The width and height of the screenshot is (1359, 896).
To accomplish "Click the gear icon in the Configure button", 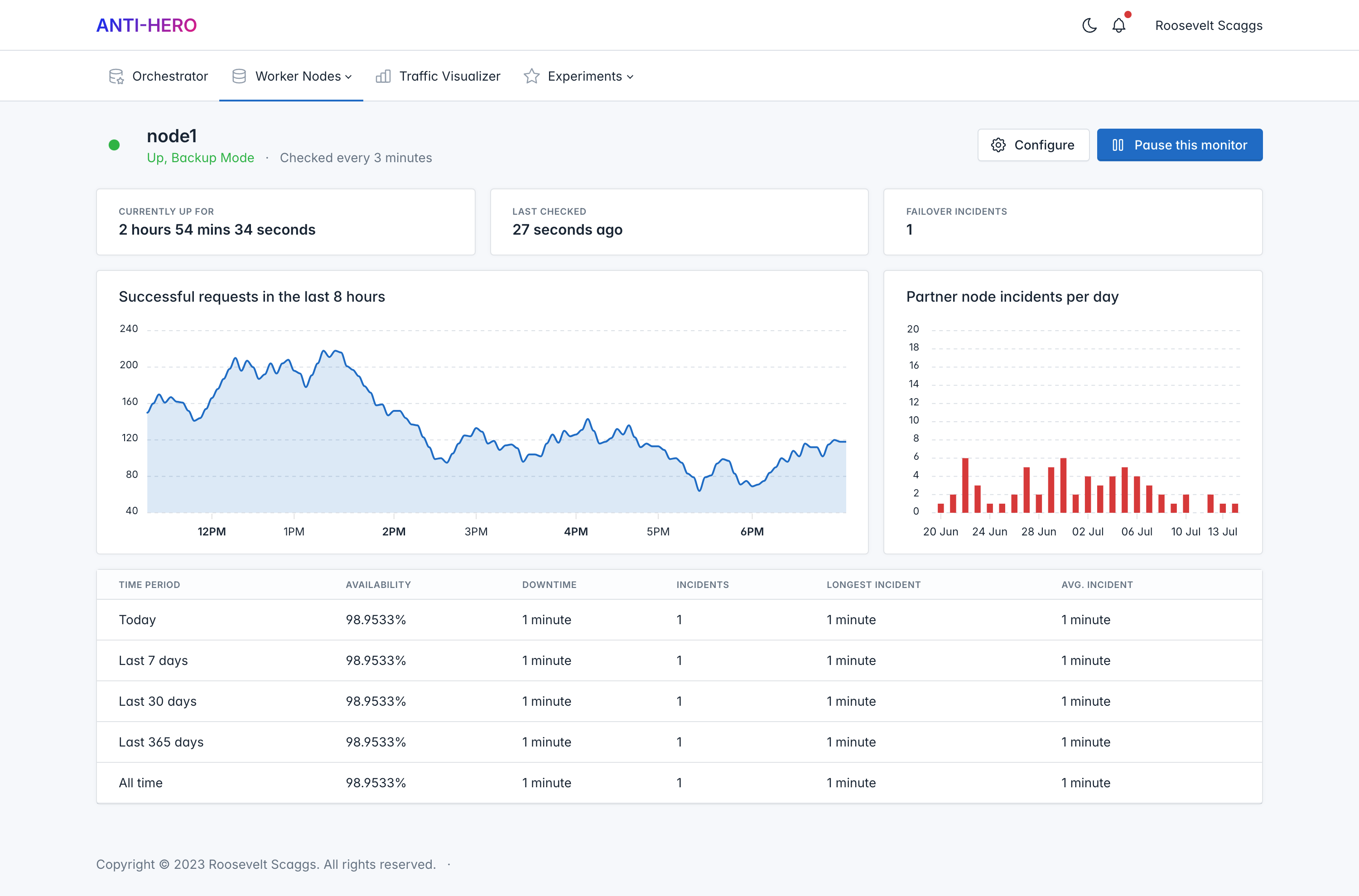I will (x=998, y=145).
